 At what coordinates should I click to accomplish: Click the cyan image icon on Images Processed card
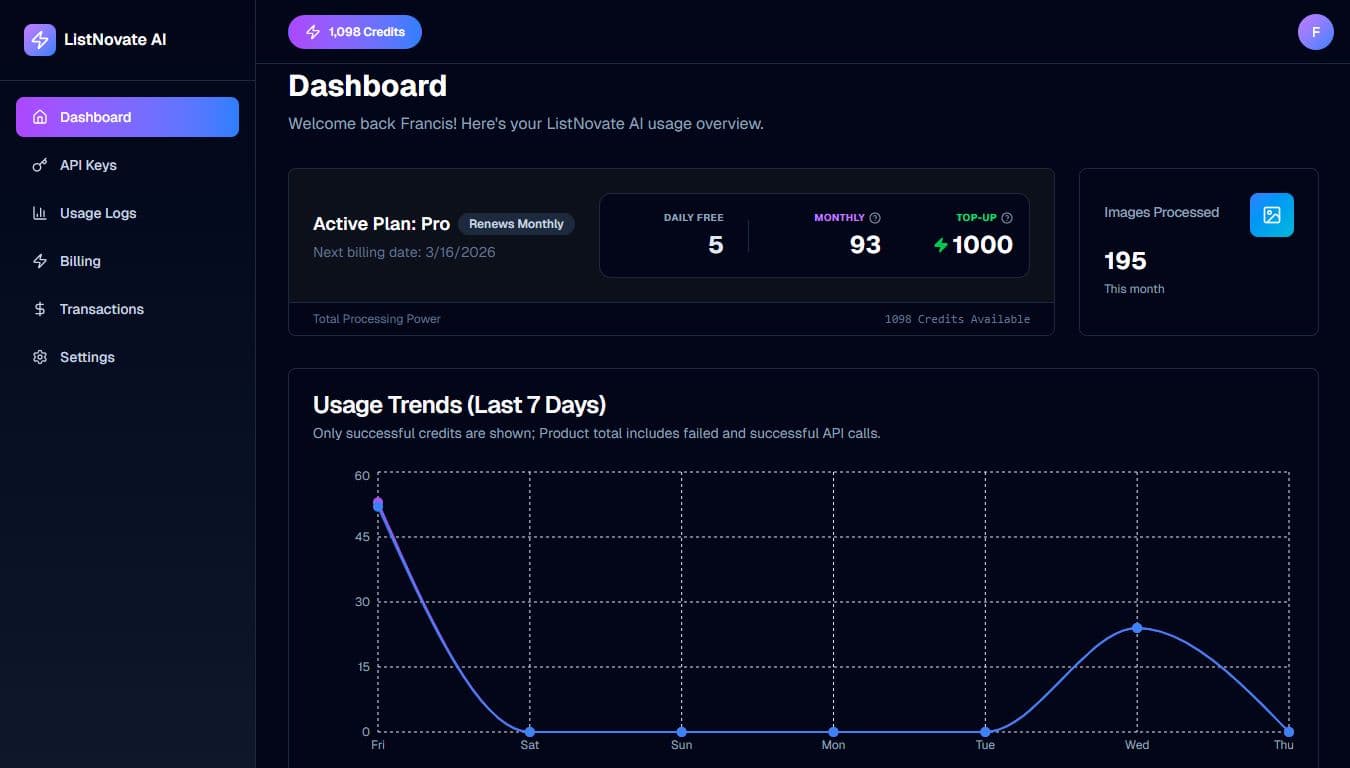tap(1272, 215)
